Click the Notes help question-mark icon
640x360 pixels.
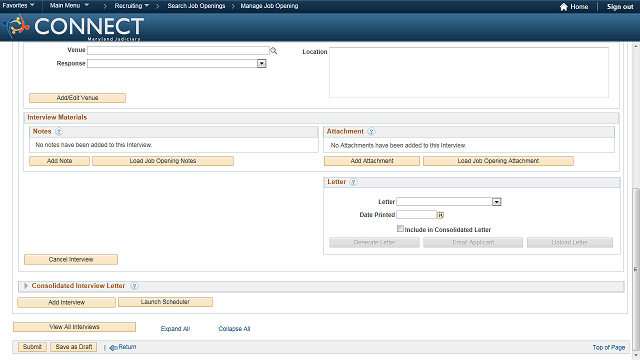pos(59,131)
